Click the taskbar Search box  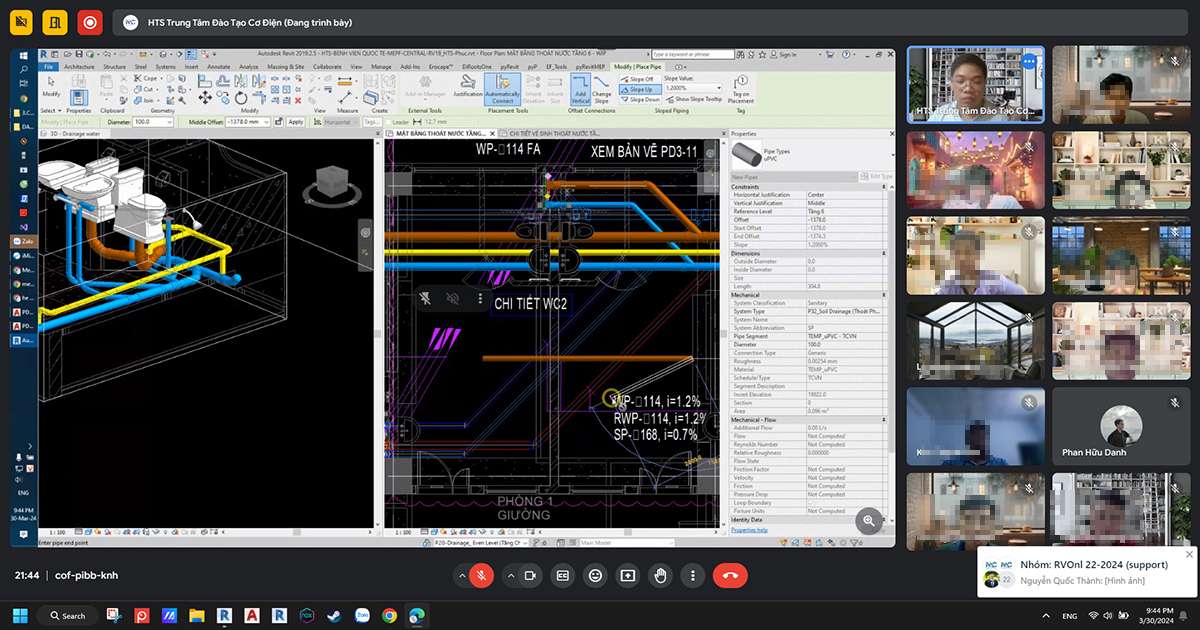(67, 615)
